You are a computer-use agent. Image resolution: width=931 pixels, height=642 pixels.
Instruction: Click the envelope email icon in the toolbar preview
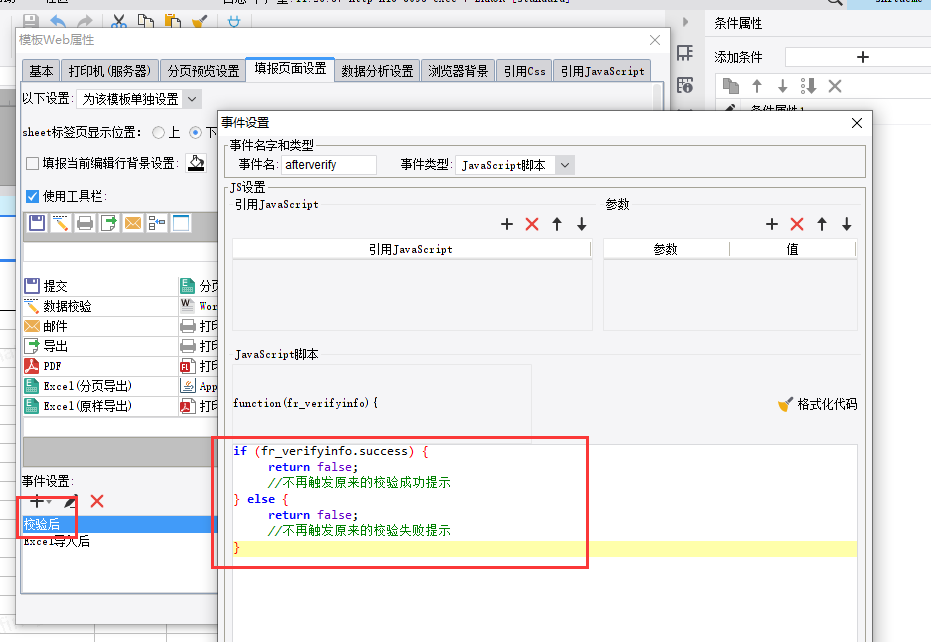coord(133,223)
